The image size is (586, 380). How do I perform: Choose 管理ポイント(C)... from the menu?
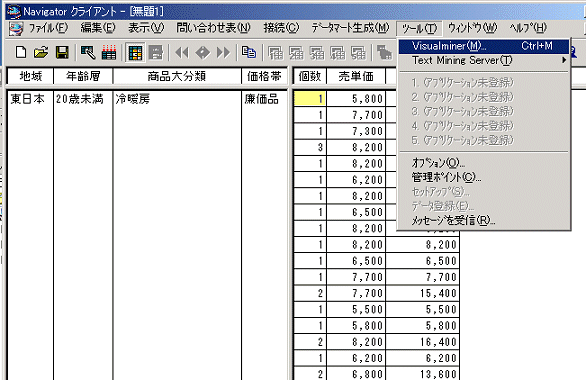click(x=484, y=177)
